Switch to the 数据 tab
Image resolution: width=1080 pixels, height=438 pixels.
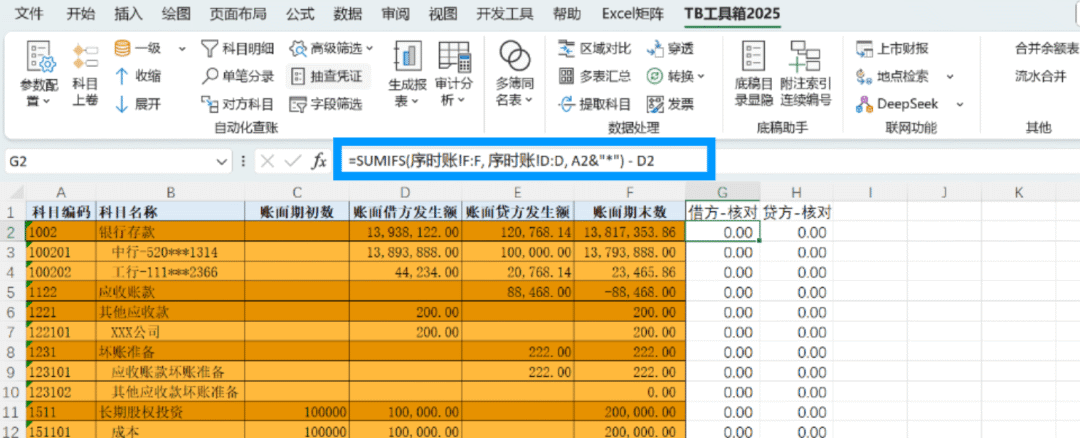tap(348, 13)
